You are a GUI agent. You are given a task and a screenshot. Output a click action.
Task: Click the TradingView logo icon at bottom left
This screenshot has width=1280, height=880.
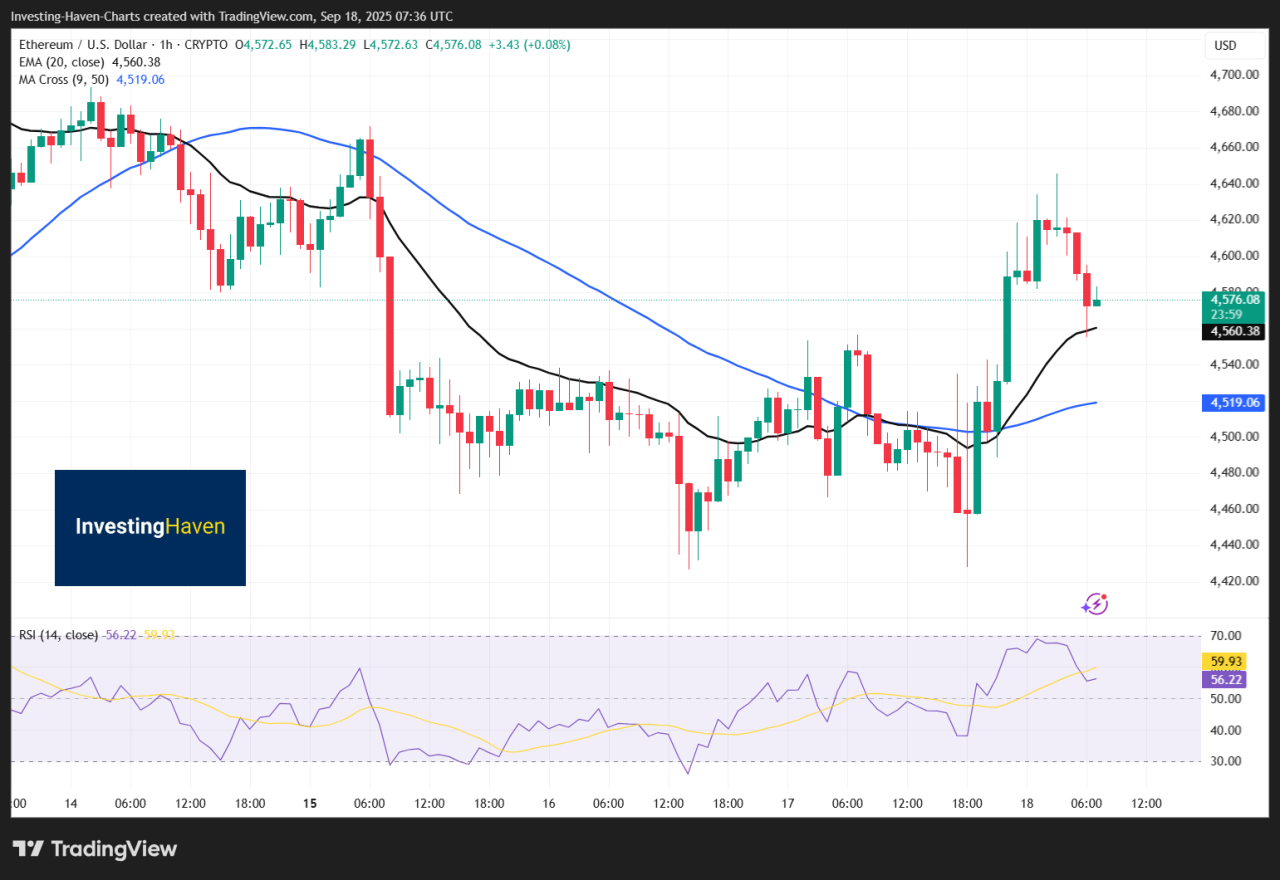[31, 849]
